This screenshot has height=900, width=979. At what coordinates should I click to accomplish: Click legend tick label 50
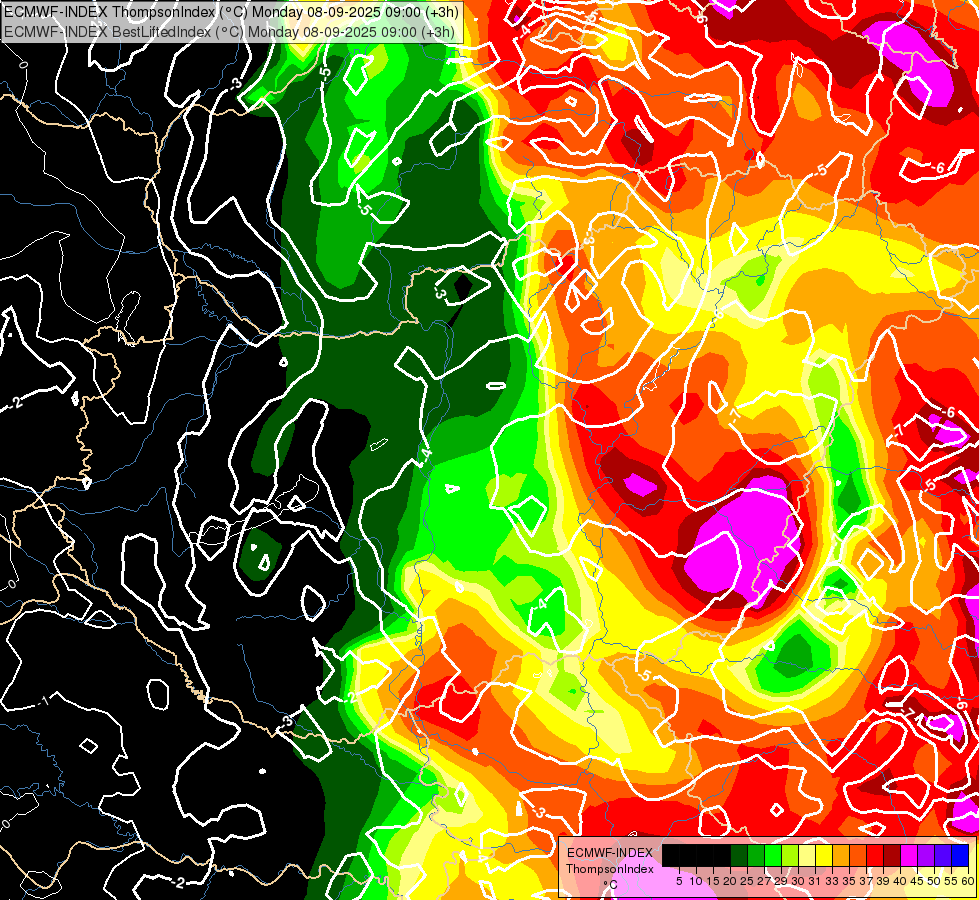(935, 881)
